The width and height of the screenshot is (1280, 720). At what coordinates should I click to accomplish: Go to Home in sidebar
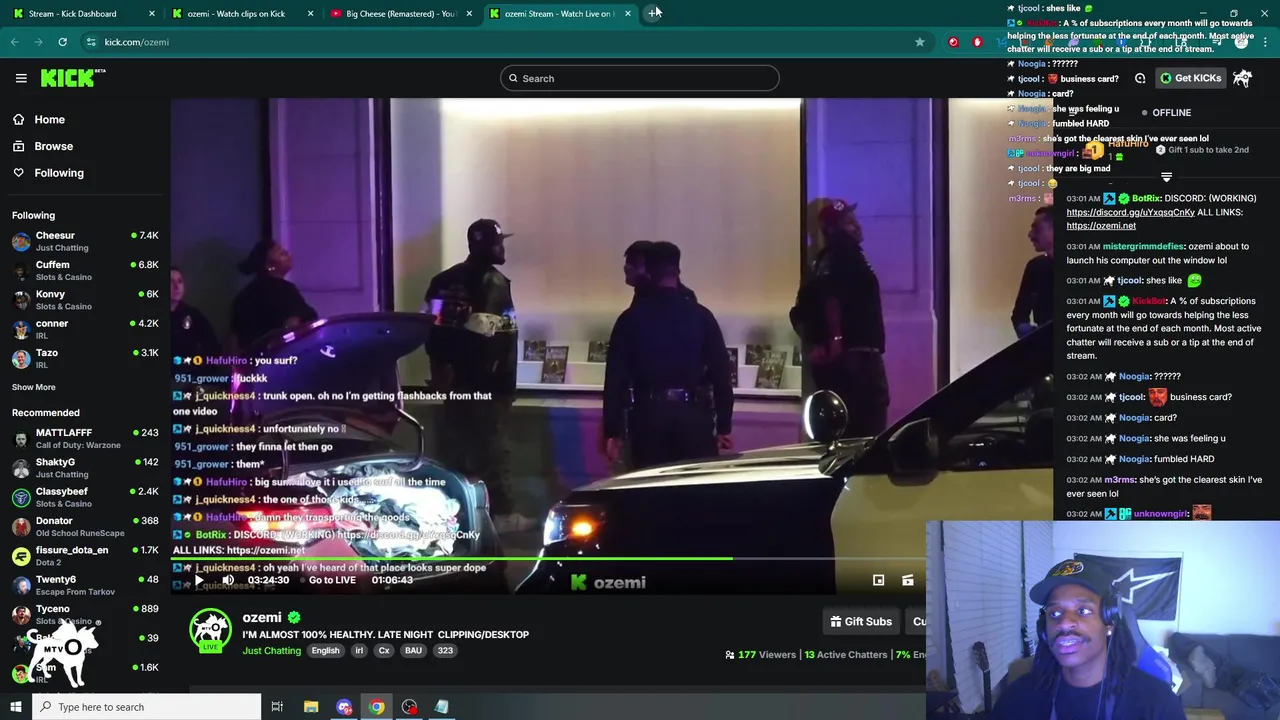pyautogui.click(x=49, y=120)
